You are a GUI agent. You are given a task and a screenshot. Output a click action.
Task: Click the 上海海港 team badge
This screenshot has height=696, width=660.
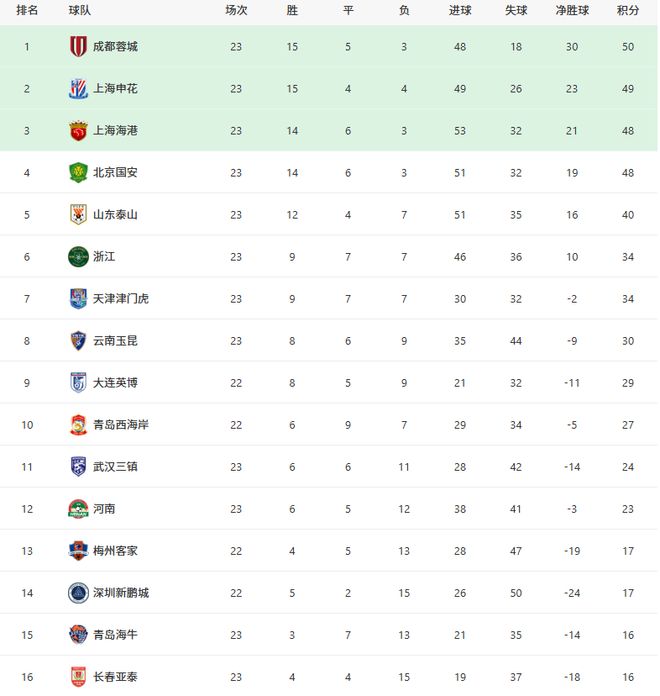(x=78, y=130)
